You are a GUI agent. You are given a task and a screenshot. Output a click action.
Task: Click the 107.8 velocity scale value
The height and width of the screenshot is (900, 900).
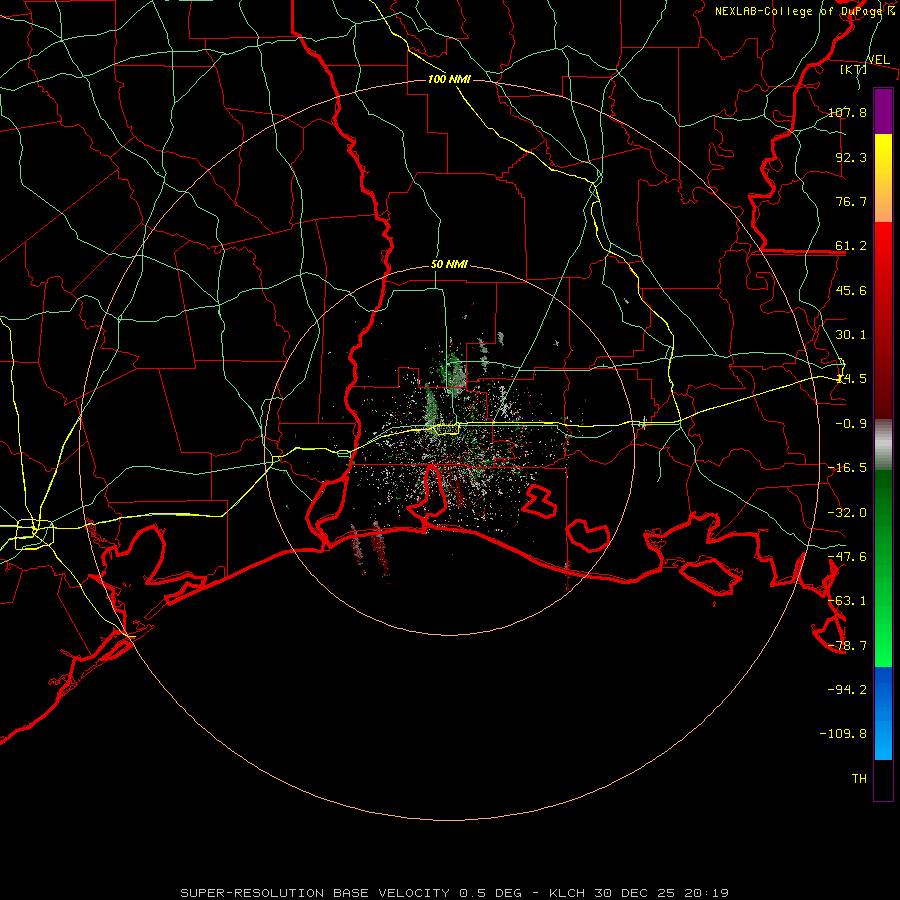848,112
